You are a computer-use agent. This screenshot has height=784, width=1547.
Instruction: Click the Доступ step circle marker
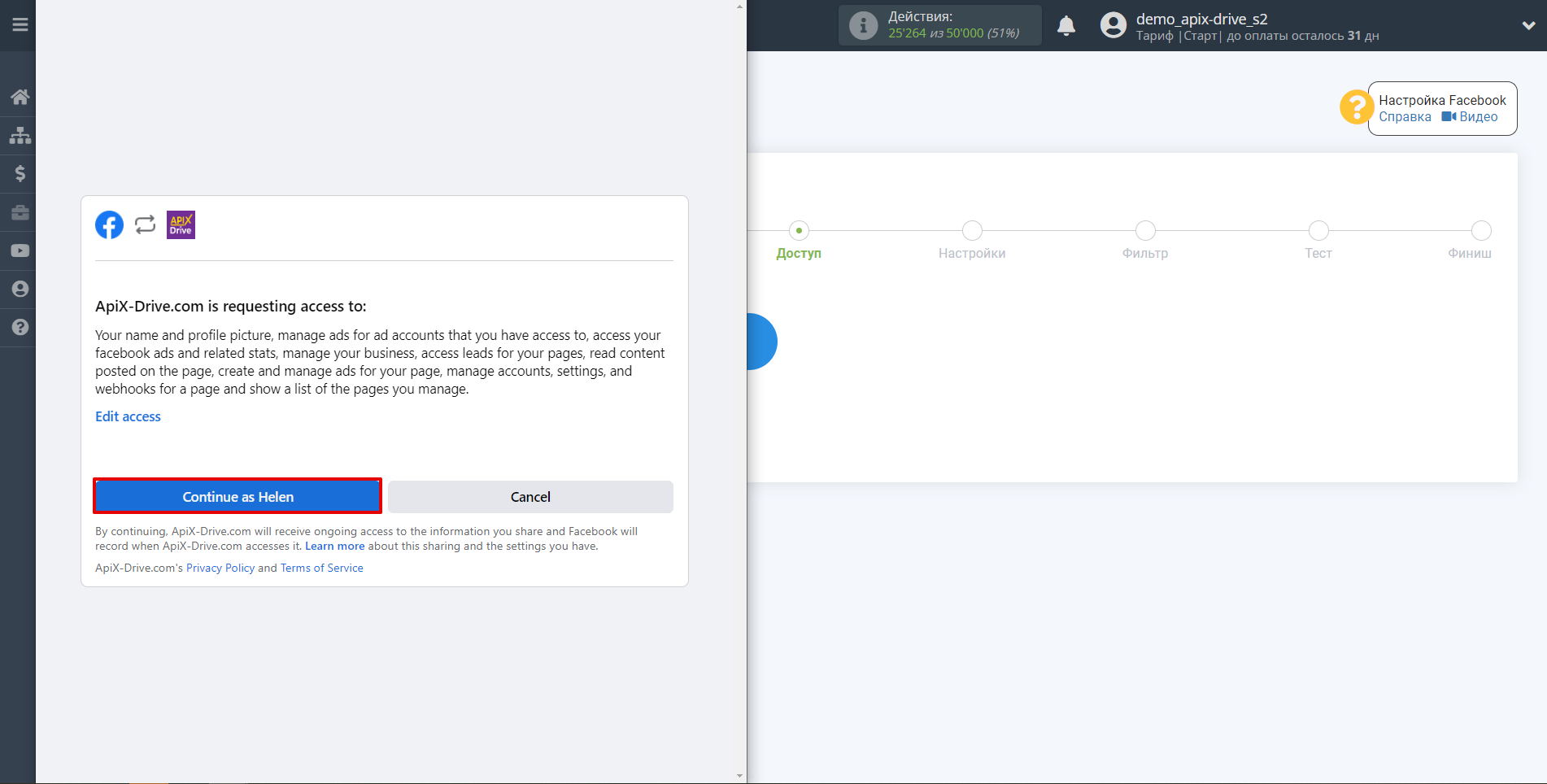click(799, 230)
